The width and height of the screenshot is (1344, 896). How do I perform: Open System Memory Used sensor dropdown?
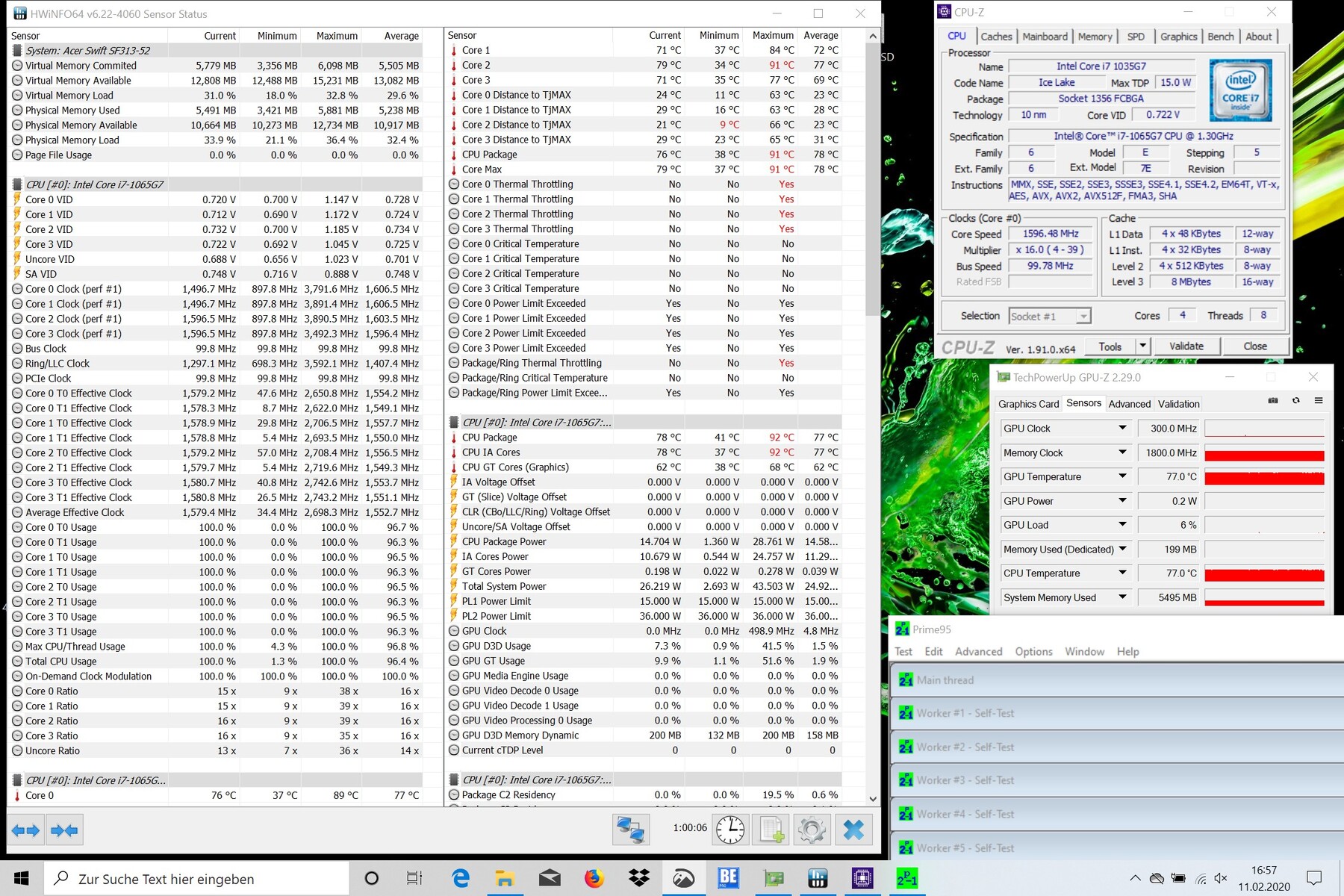(1122, 597)
